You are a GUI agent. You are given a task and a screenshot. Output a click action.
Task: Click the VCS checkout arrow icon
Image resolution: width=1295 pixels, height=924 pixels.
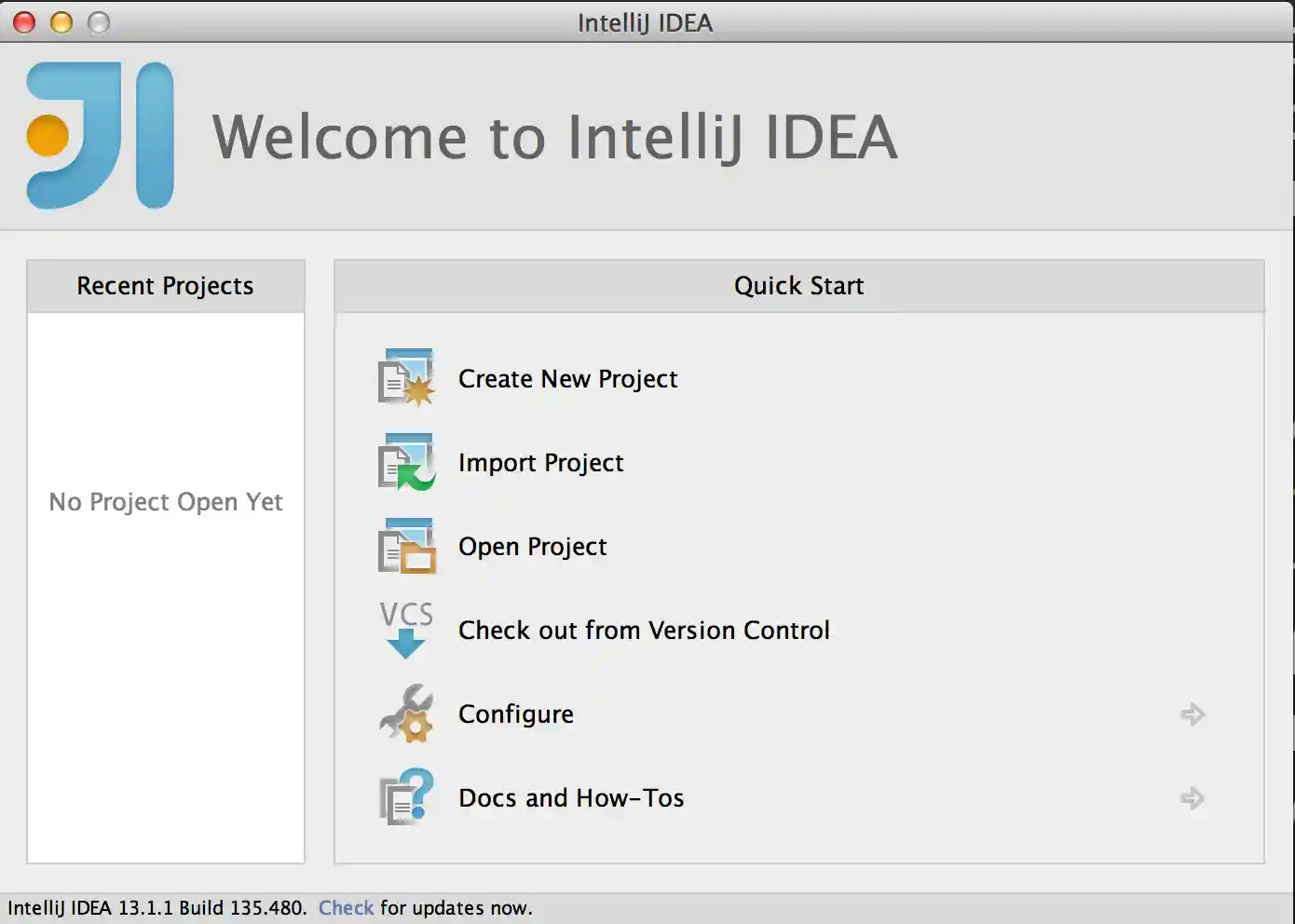[406, 630]
